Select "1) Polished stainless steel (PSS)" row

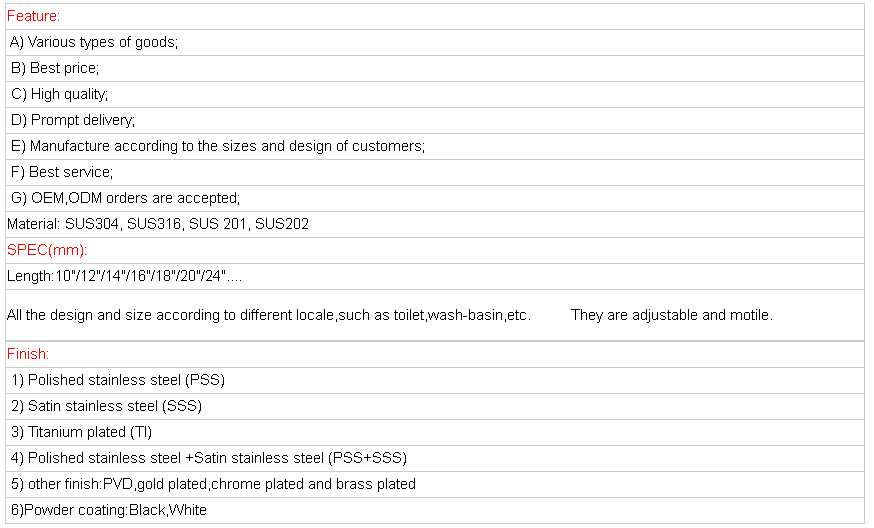(118, 380)
